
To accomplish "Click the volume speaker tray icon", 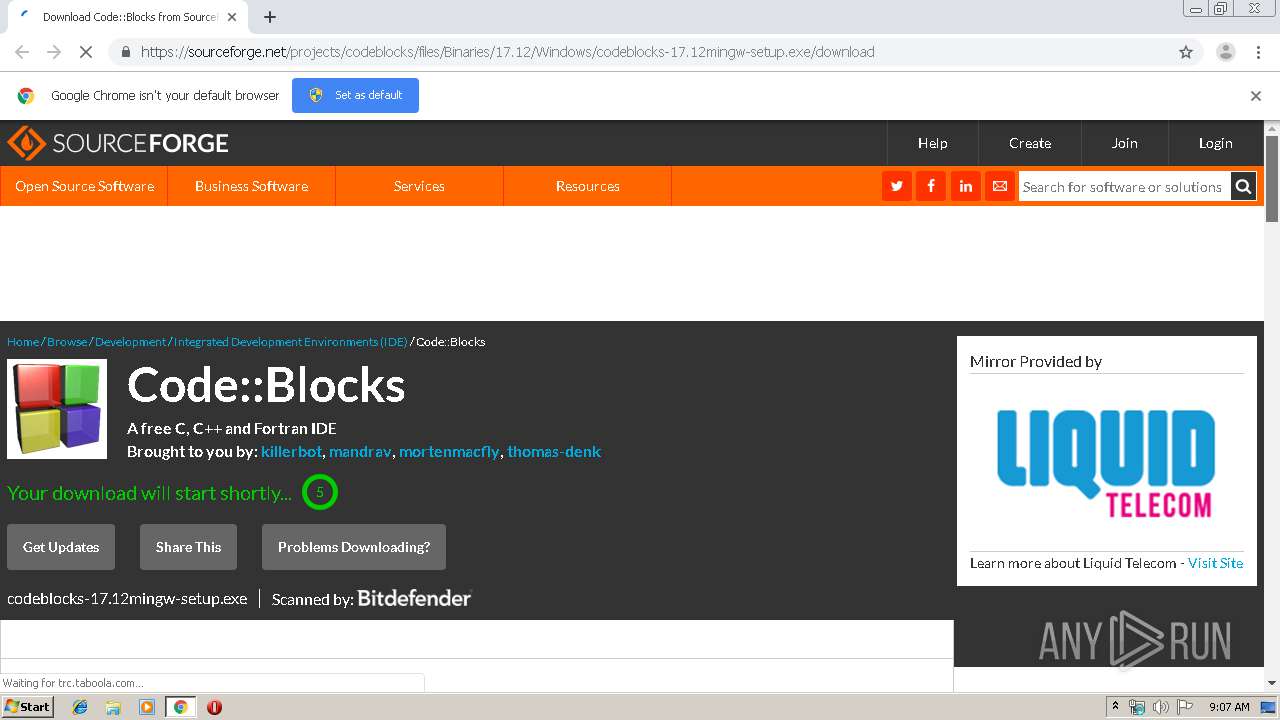I will 1161,707.
